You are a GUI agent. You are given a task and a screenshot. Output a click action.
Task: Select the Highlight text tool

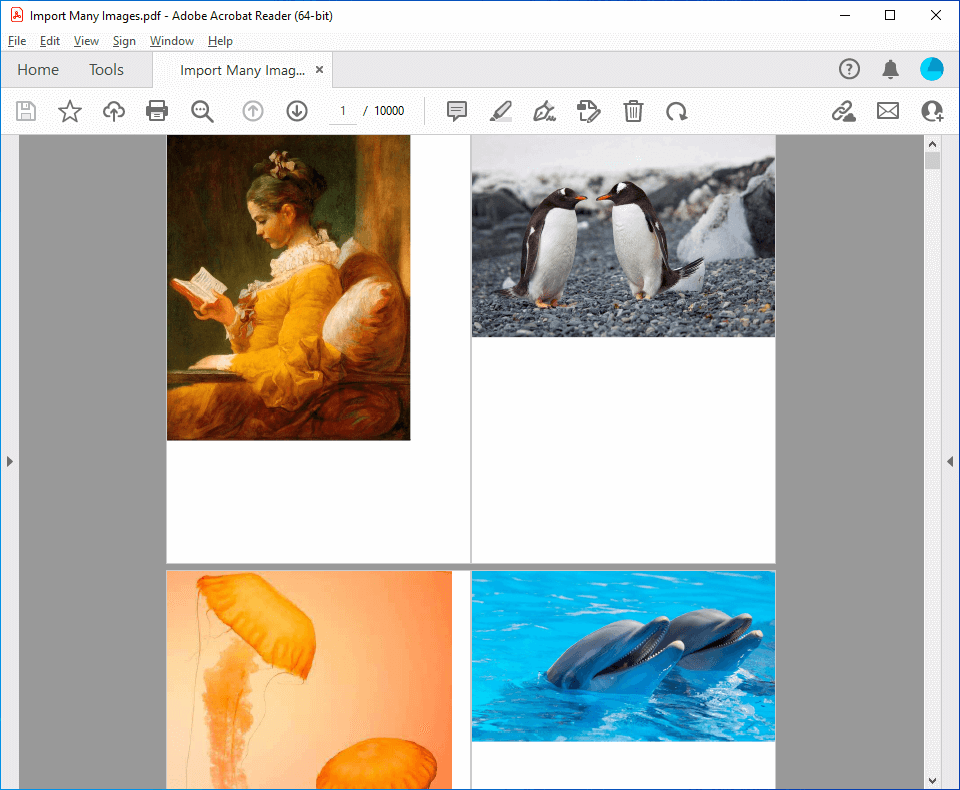coord(501,111)
